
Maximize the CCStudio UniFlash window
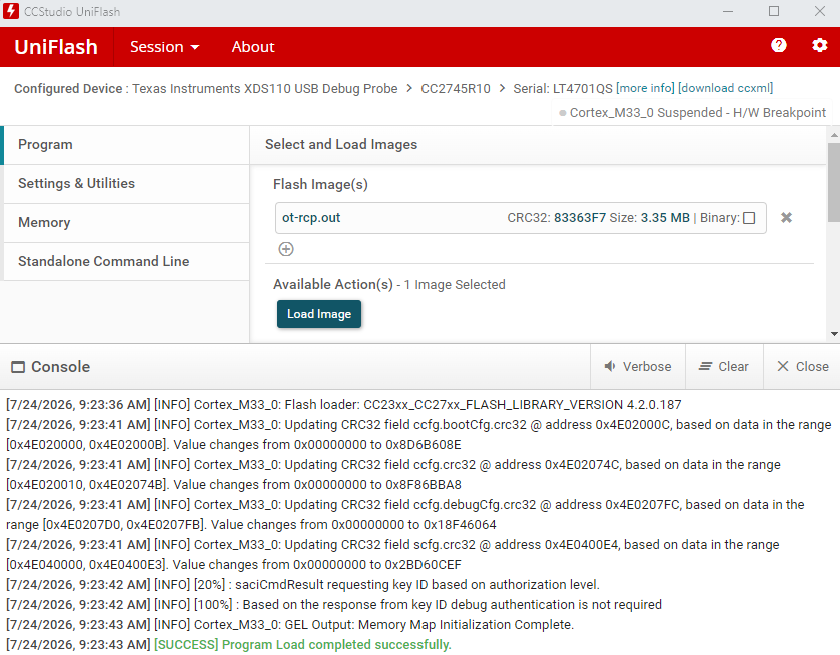click(x=774, y=11)
